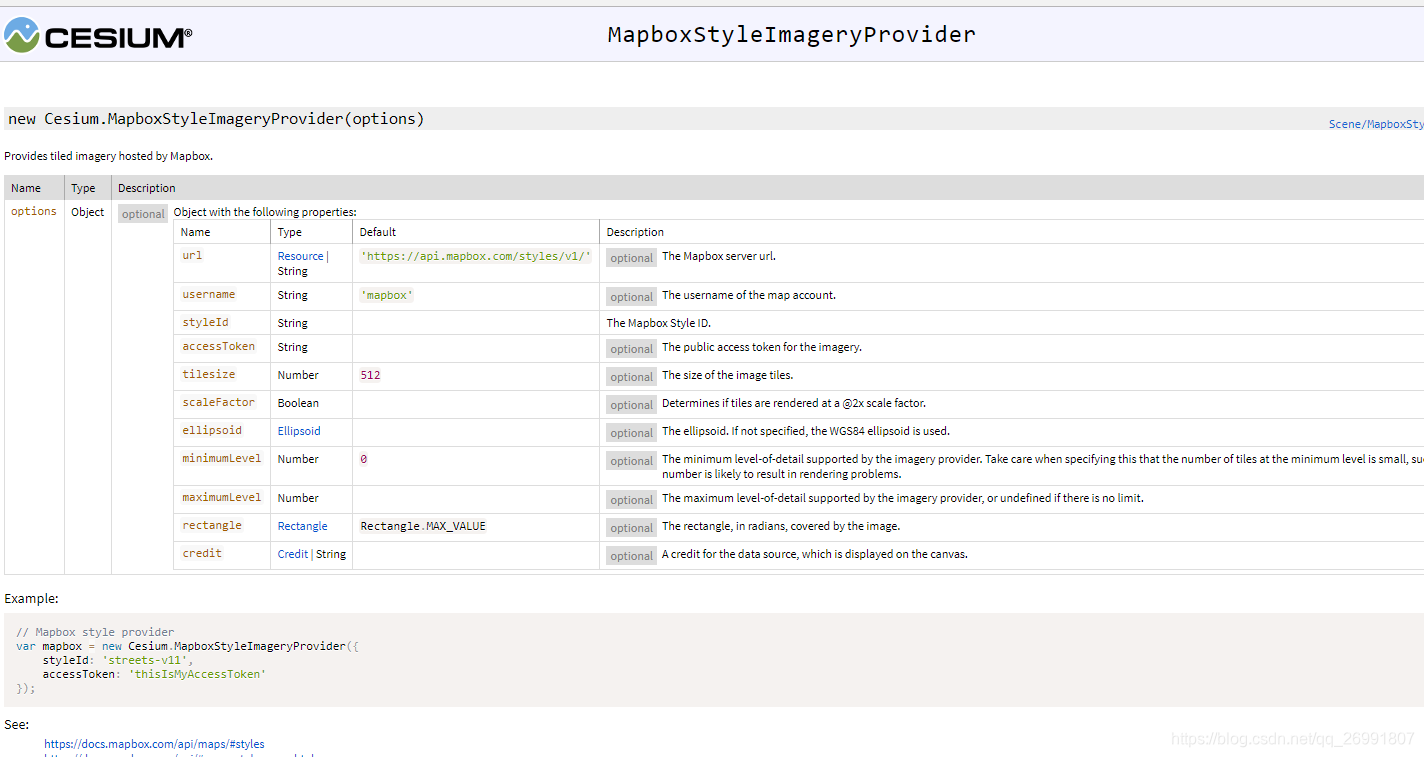Click the optional badge in minimumLevel row
The image size is (1424, 757).
click(x=632, y=461)
